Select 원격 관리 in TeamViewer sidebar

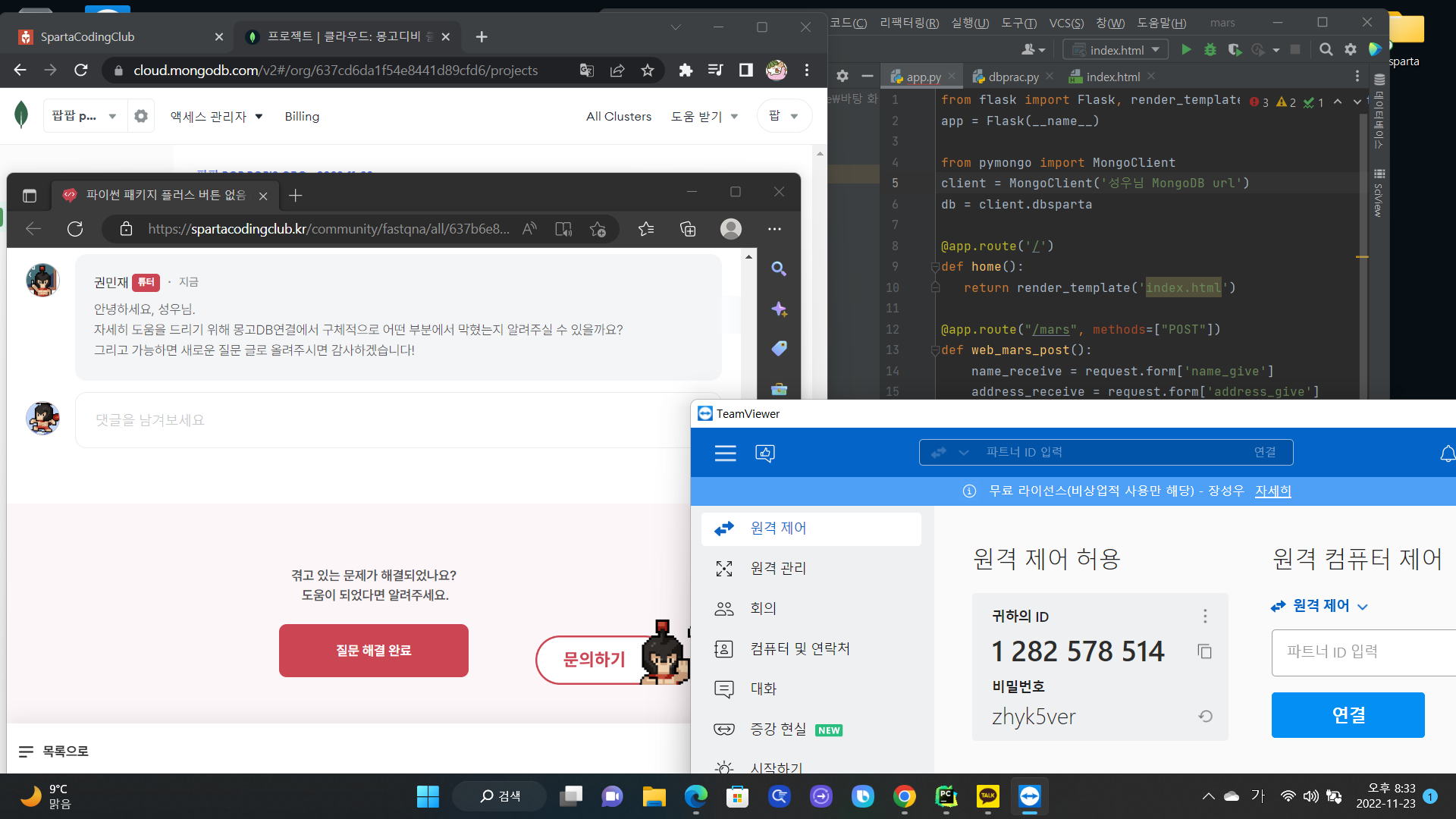point(811,569)
